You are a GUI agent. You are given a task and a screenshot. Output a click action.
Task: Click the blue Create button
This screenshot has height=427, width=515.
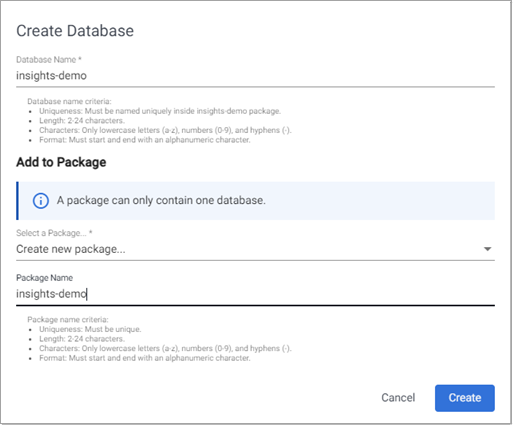coord(465,398)
